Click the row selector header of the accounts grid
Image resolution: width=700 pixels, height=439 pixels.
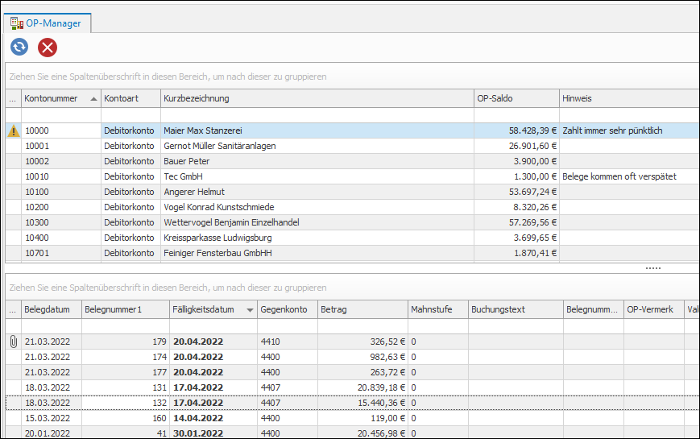[x=13, y=99]
